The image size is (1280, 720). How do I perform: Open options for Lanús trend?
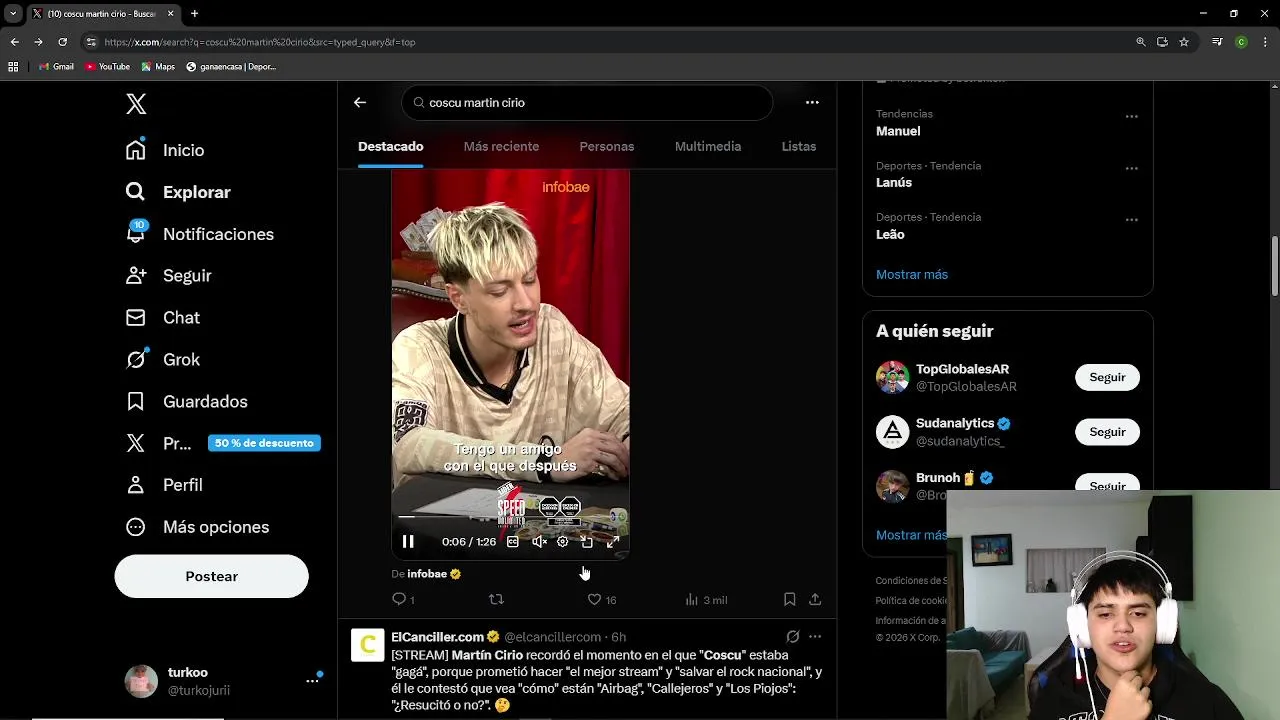[x=1132, y=168]
